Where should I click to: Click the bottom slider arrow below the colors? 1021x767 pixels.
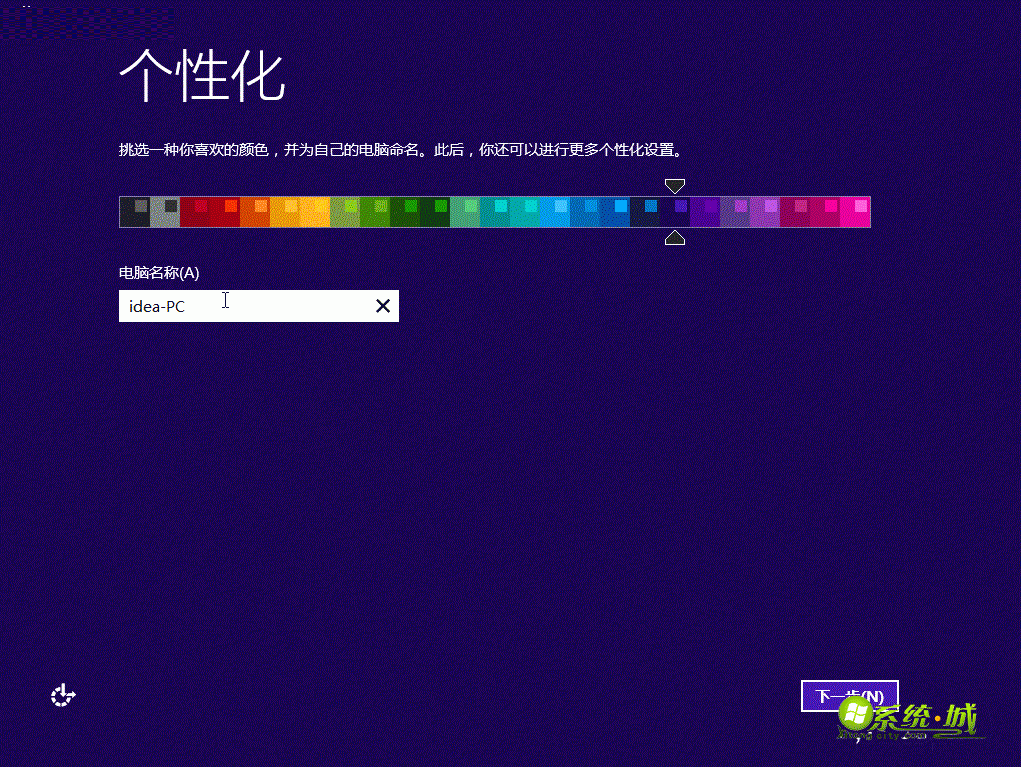point(674,238)
